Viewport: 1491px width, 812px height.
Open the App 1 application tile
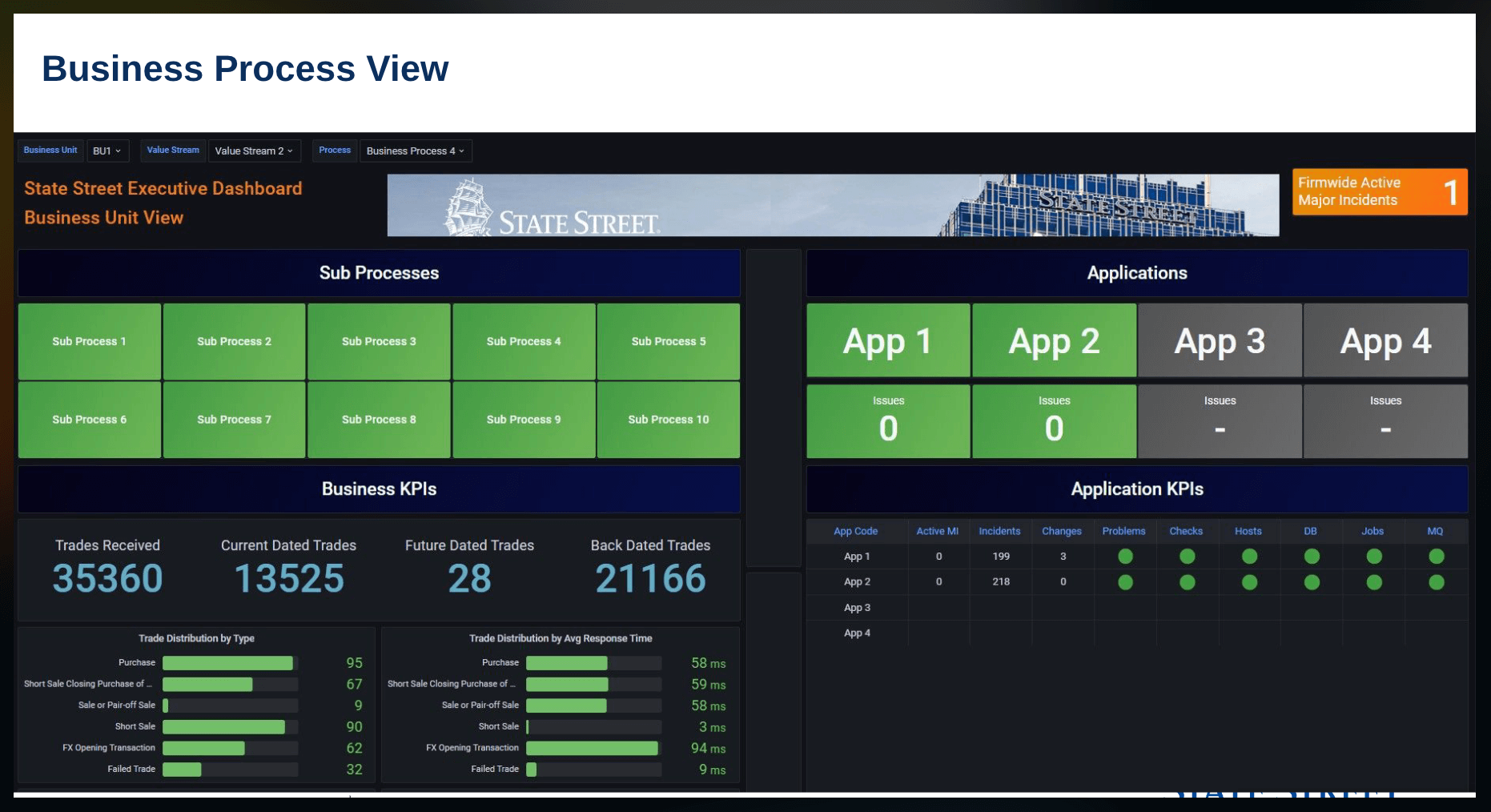coord(888,340)
